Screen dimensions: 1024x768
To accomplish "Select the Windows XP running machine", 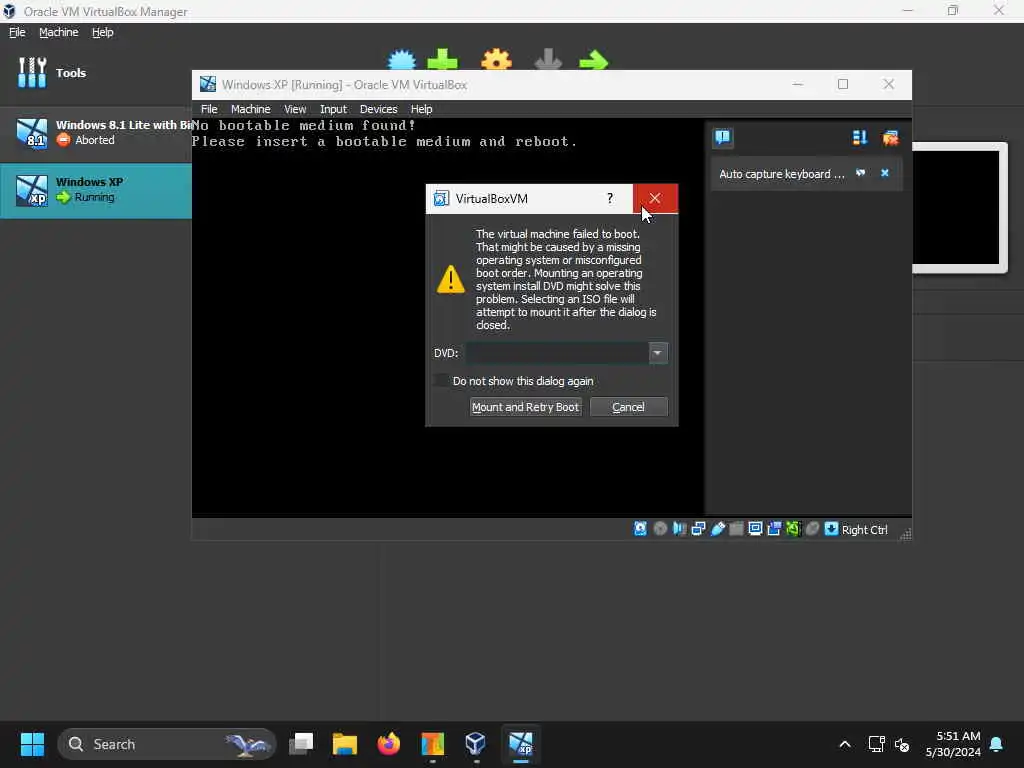I will (x=96, y=190).
